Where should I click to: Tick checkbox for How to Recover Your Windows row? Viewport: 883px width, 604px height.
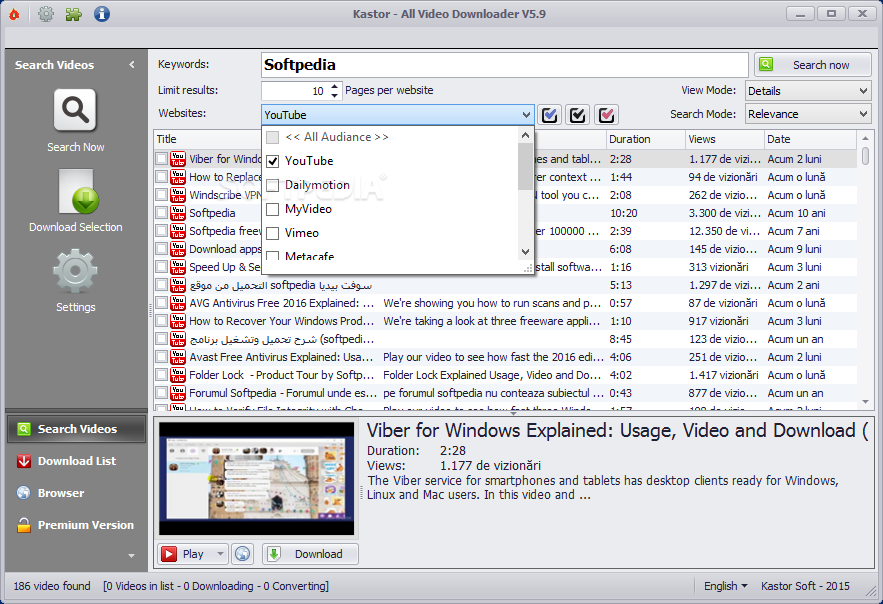click(162, 321)
